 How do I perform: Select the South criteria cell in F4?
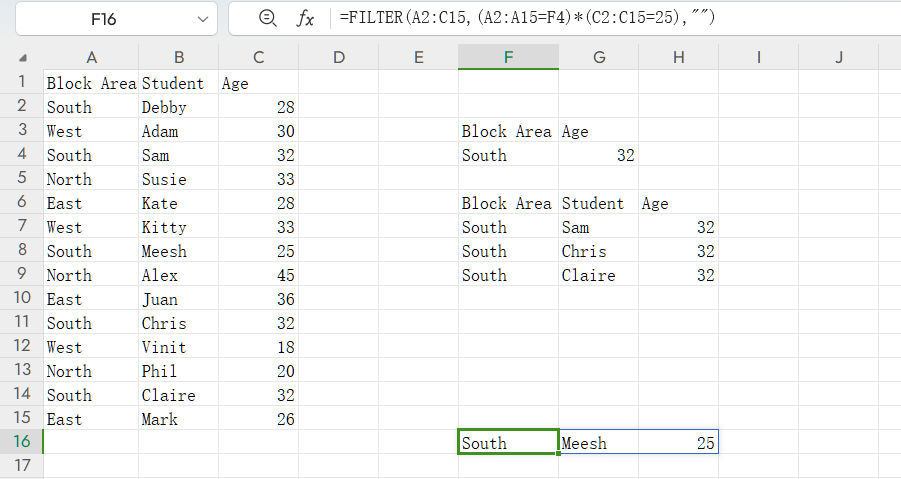(508, 155)
